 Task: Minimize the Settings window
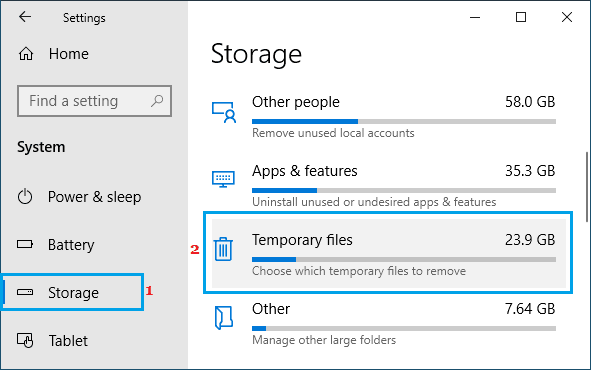coord(475,17)
